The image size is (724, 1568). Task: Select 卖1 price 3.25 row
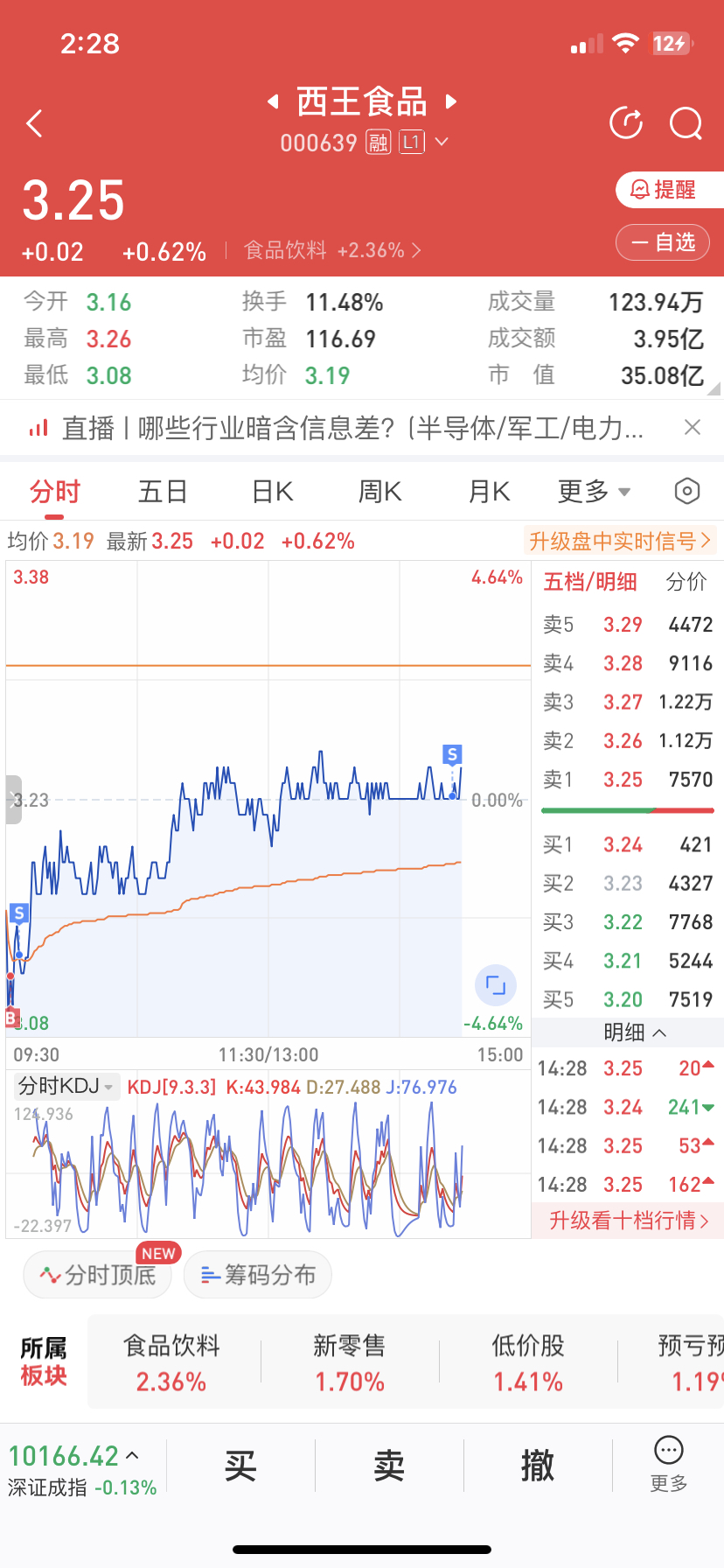click(628, 780)
